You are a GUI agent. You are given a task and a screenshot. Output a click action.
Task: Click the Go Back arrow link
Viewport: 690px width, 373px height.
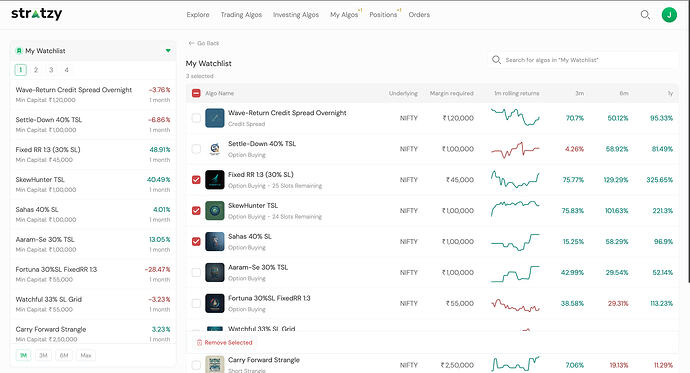pyautogui.click(x=203, y=43)
